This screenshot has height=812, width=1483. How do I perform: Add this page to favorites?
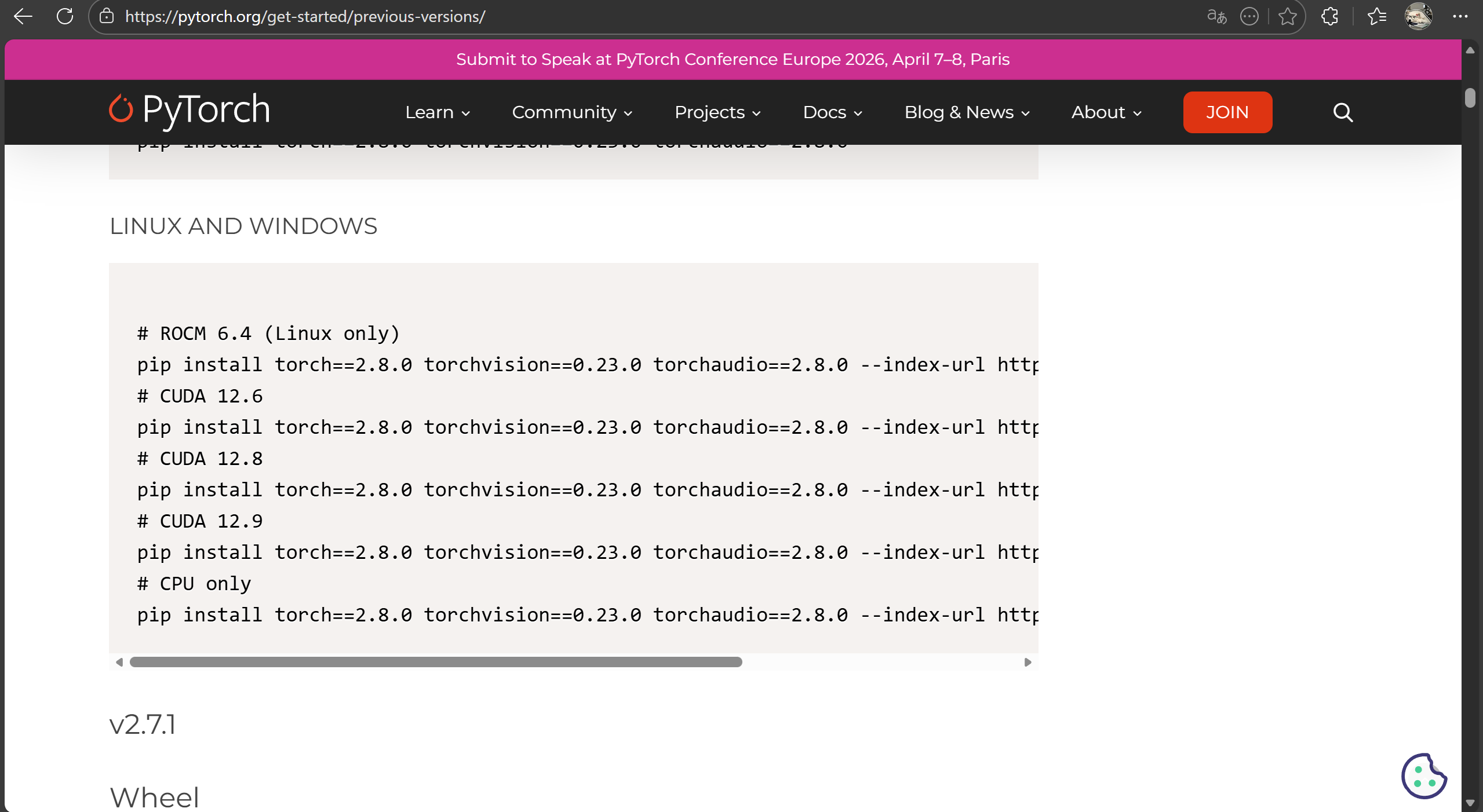pyautogui.click(x=1288, y=16)
